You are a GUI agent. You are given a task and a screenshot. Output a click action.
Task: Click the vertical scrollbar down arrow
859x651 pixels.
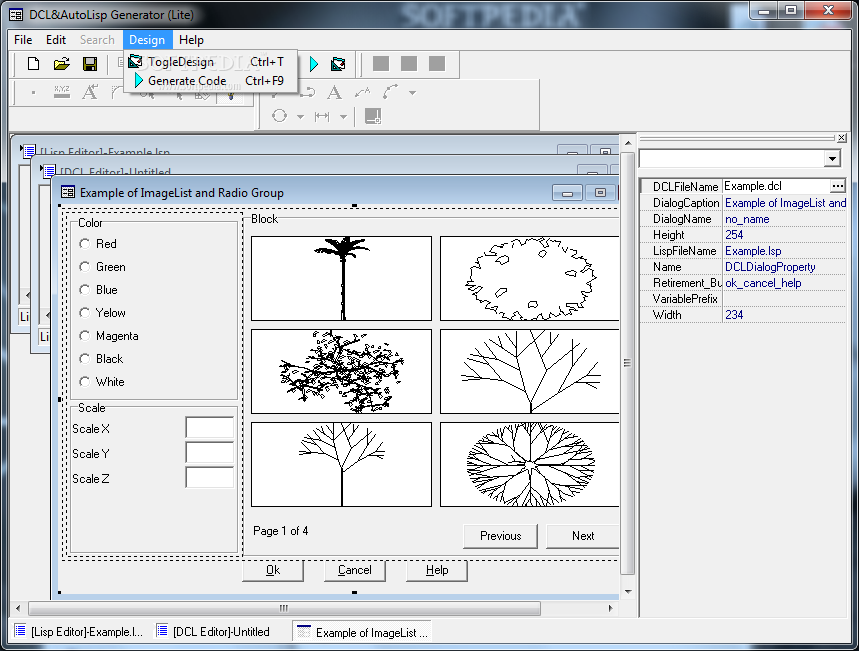click(628, 592)
